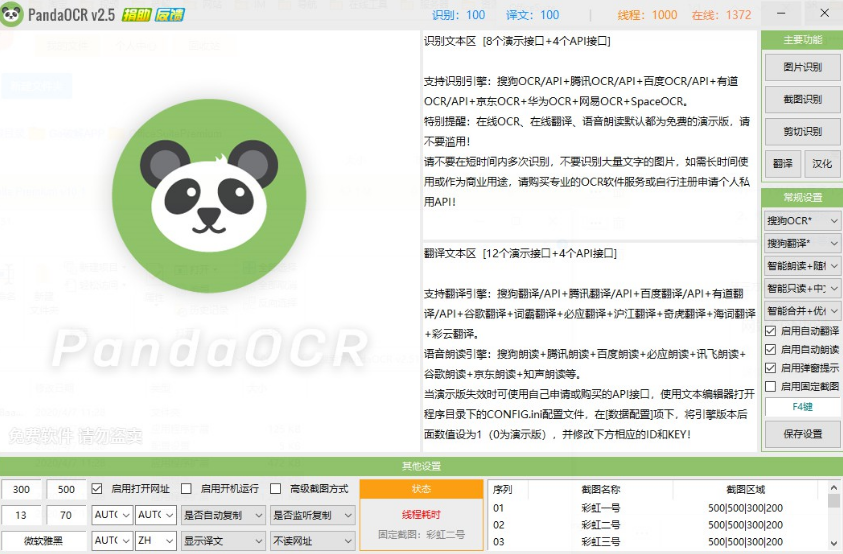Toggle 启用自动翻译 checkbox

770,331
